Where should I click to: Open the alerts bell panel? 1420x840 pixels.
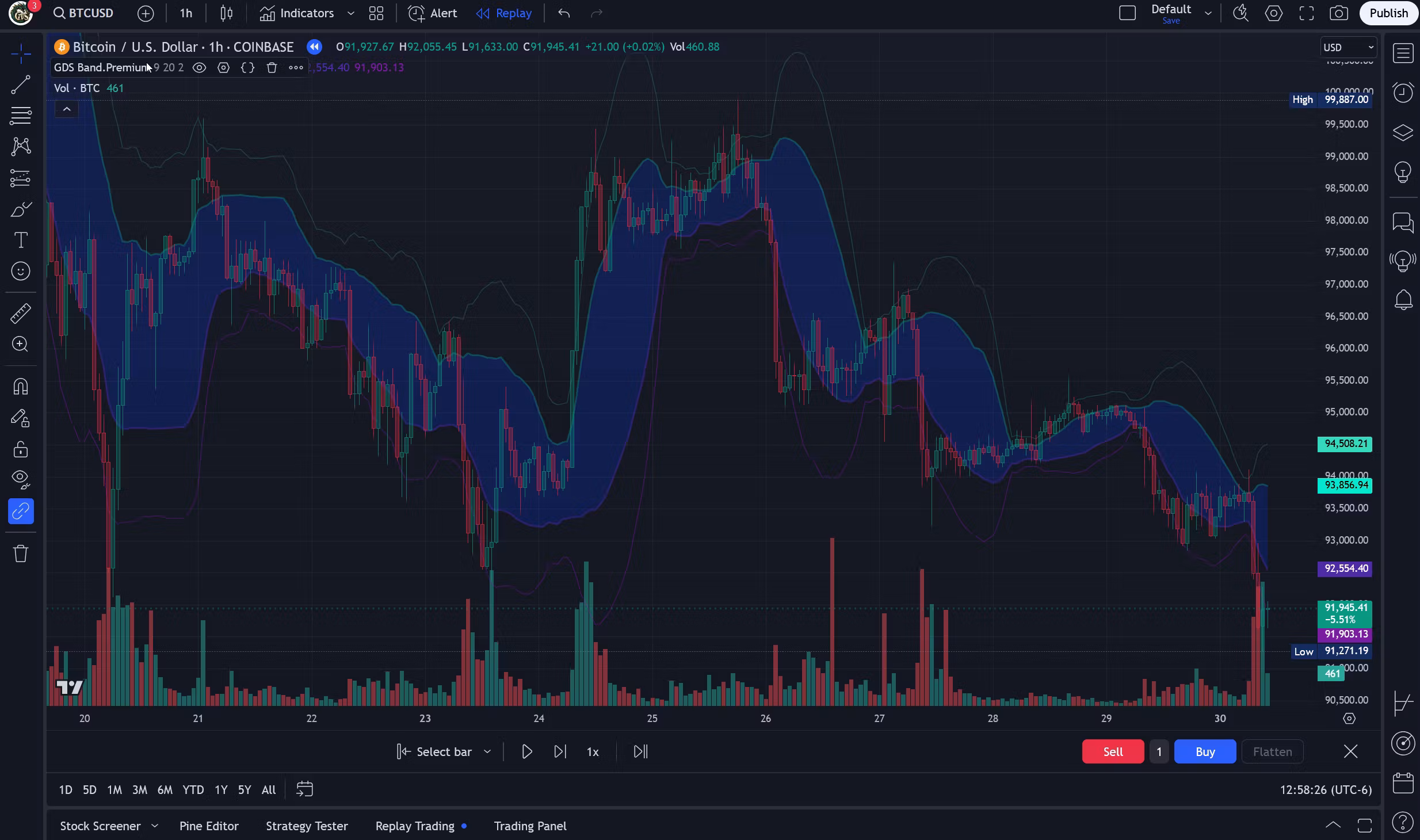tap(1403, 300)
